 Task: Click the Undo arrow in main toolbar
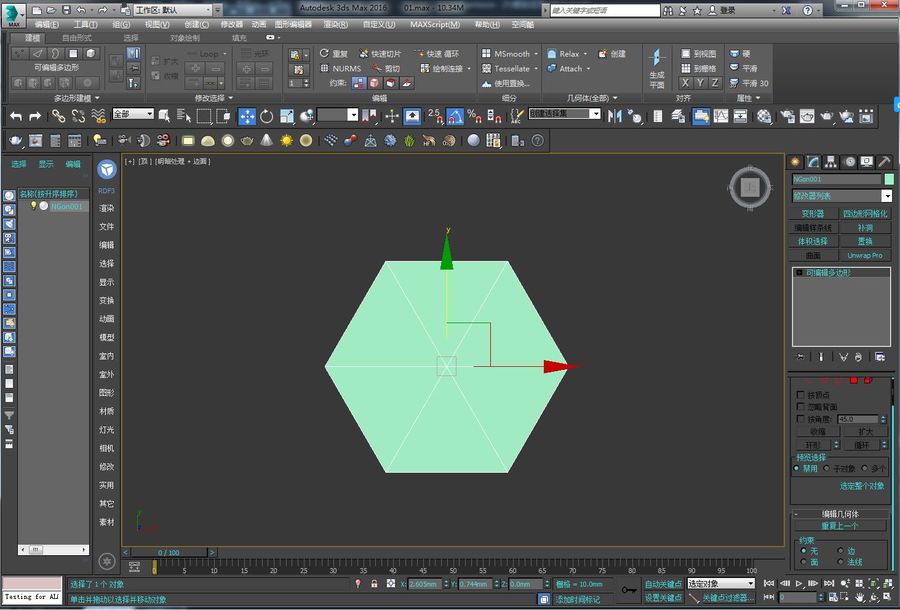tap(15, 116)
